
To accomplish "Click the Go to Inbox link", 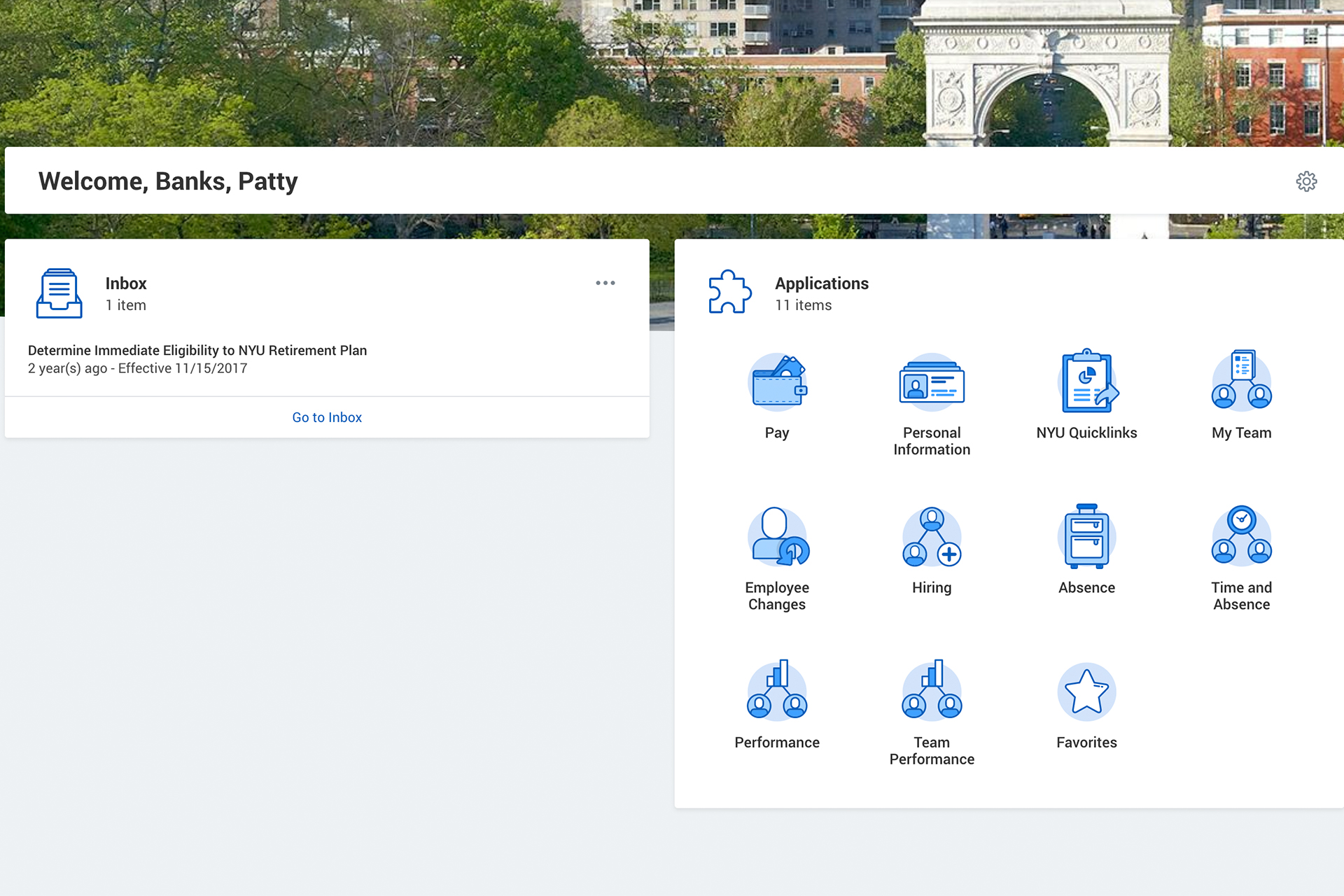I will 327,417.
